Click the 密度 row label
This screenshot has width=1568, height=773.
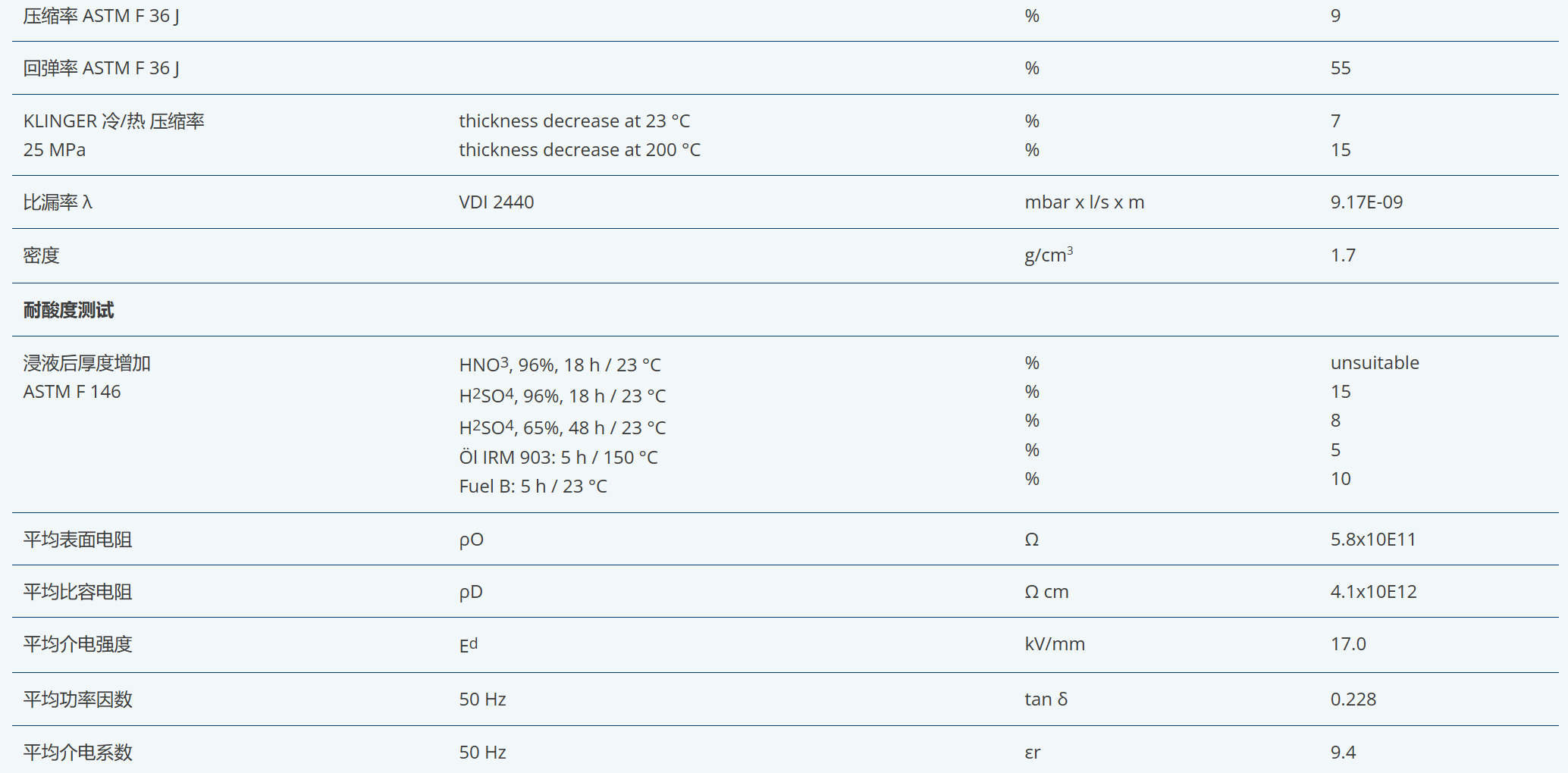(x=41, y=255)
